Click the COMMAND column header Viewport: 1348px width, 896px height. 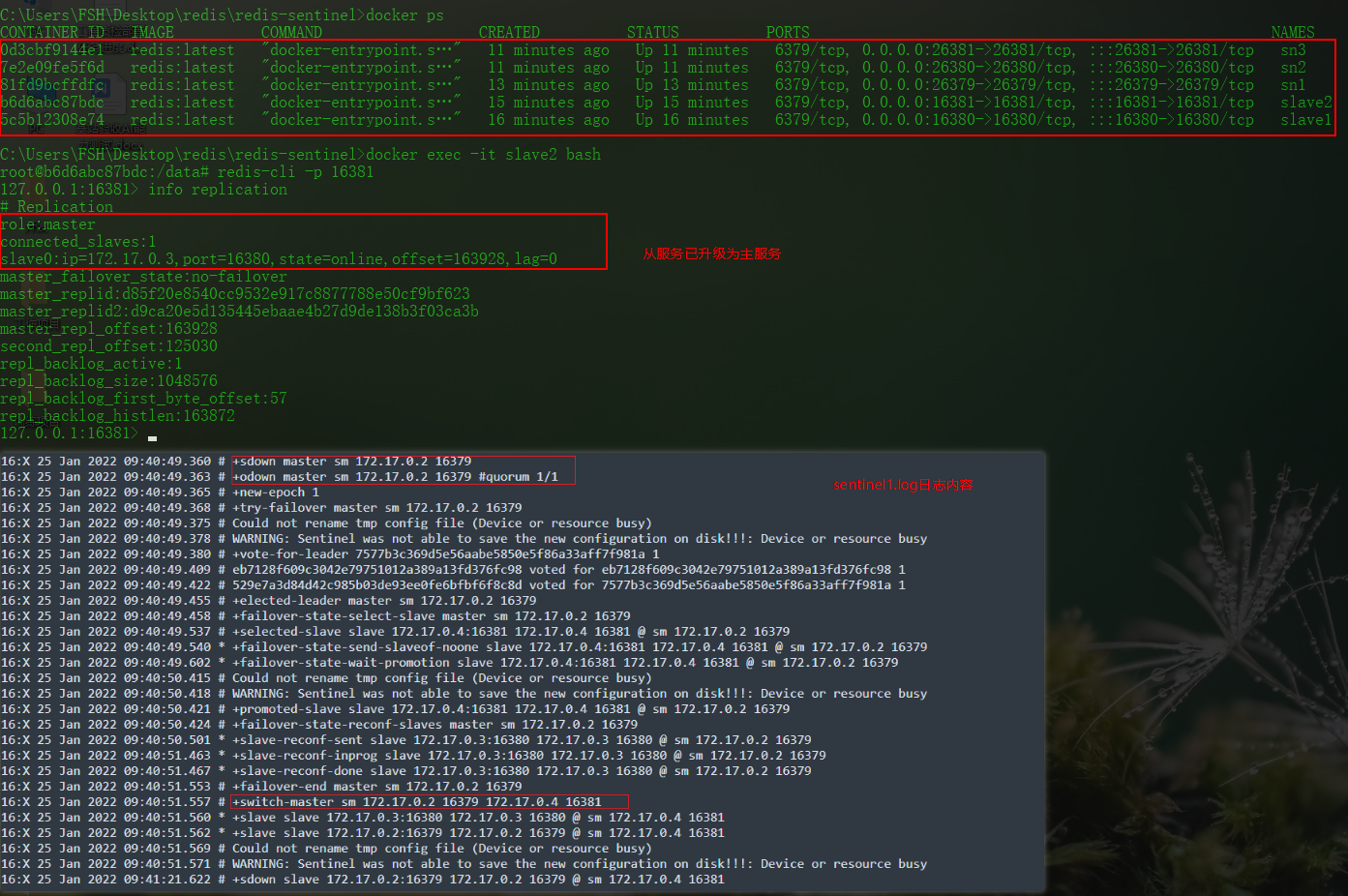coord(291,33)
